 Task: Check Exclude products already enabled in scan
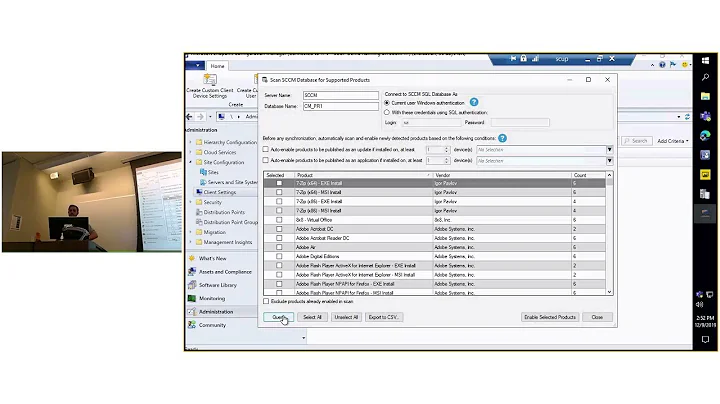click(266, 302)
